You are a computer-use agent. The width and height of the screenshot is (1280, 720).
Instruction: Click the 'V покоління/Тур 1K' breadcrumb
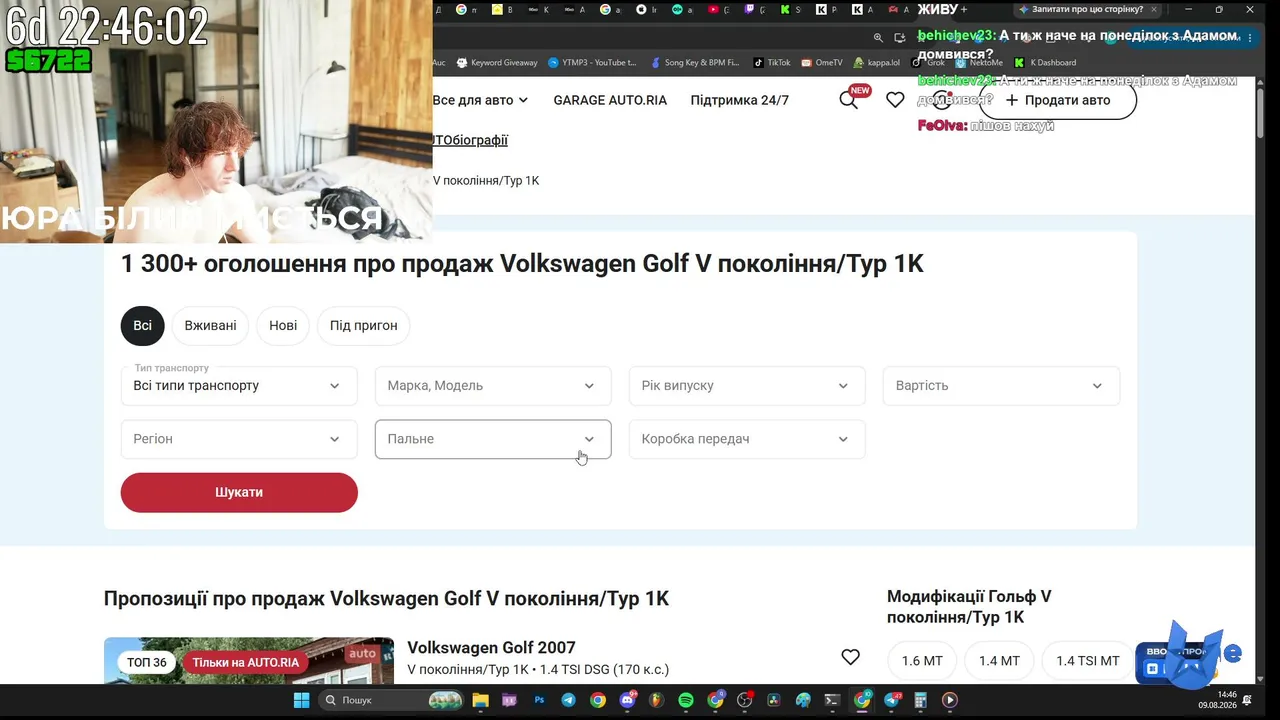tap(486, 181)
